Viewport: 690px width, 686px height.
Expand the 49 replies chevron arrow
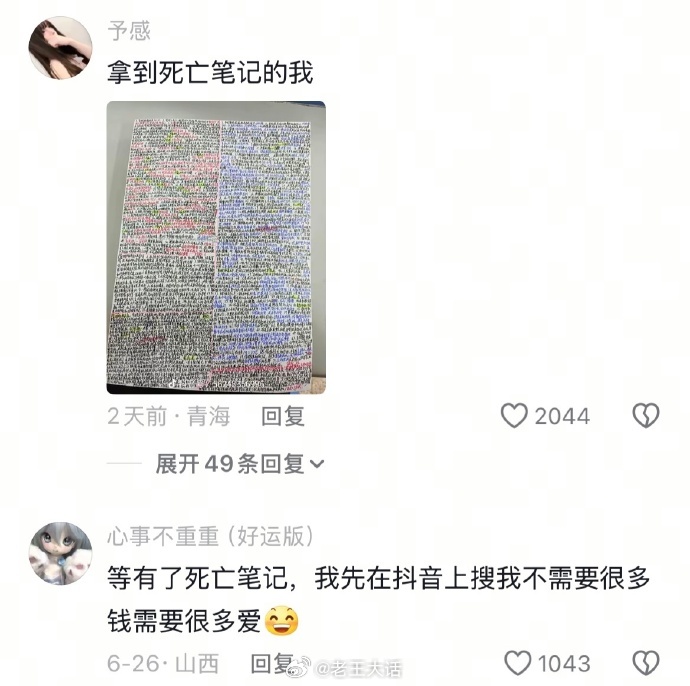[317, 464]
